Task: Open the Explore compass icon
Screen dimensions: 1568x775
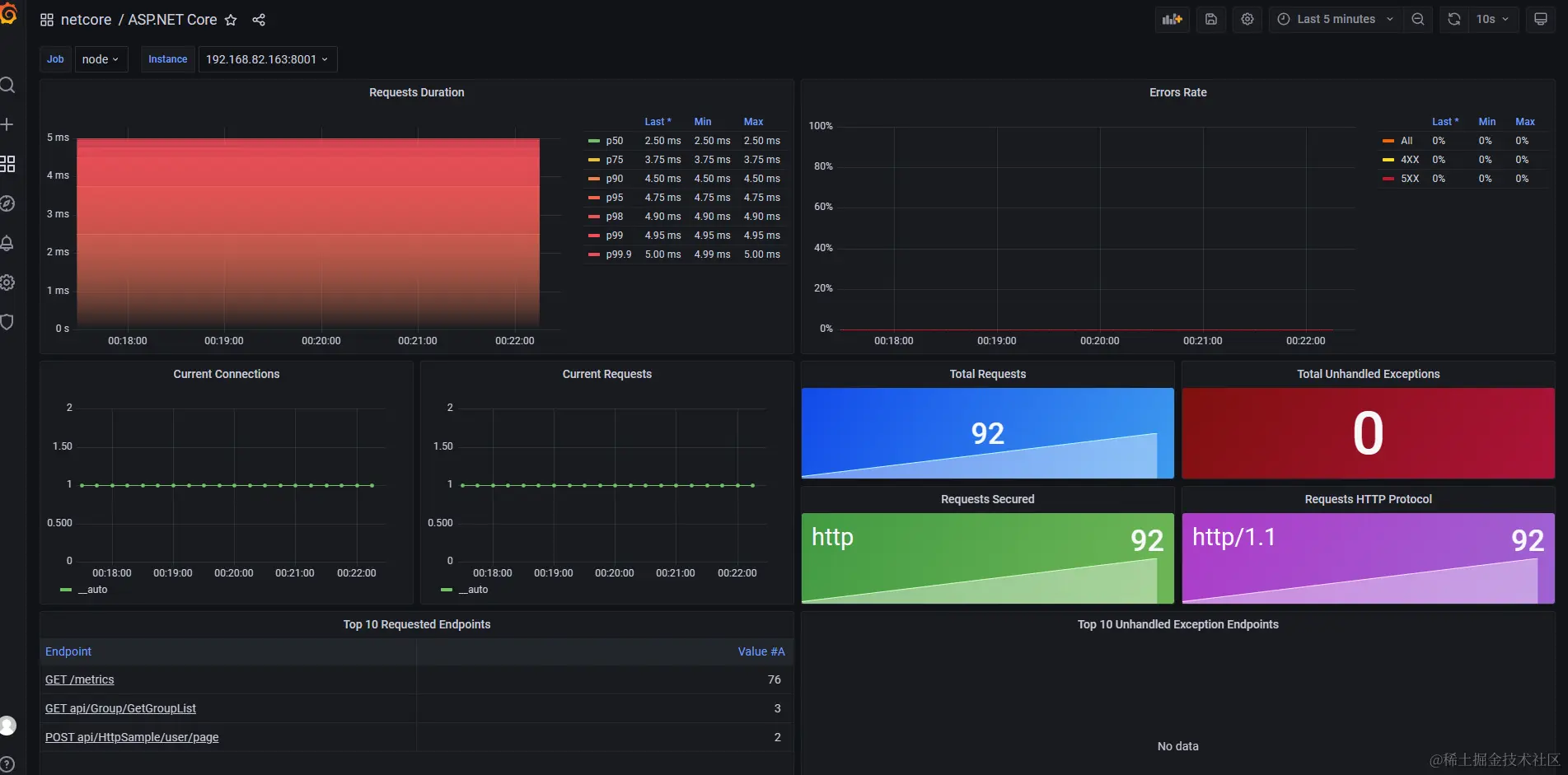Action: 7,203
